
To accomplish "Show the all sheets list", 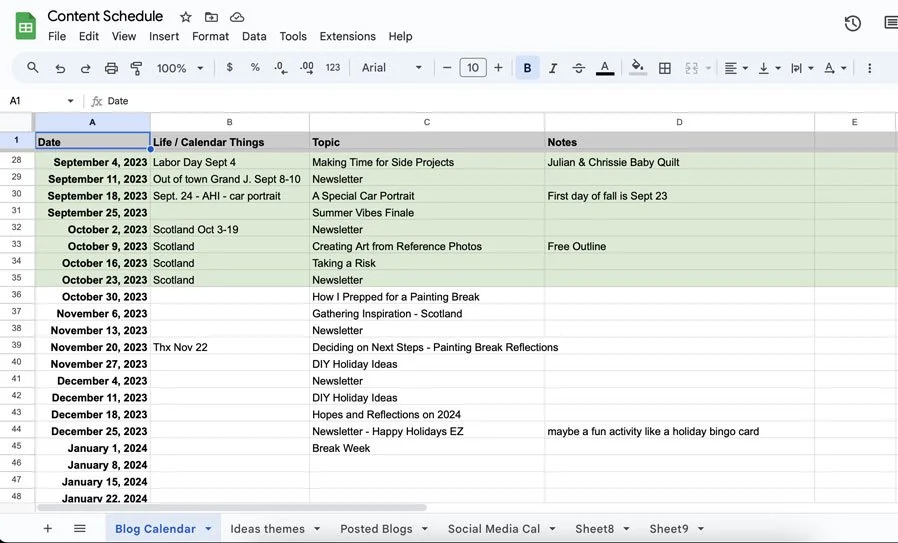I will [80, 529].
